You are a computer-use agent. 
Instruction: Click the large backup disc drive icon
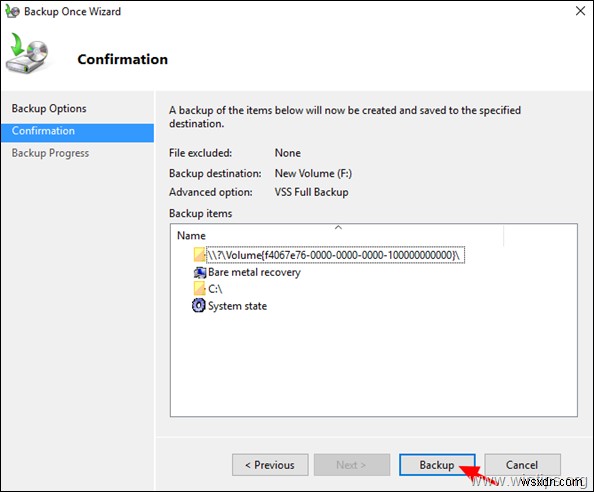(27, 53)
